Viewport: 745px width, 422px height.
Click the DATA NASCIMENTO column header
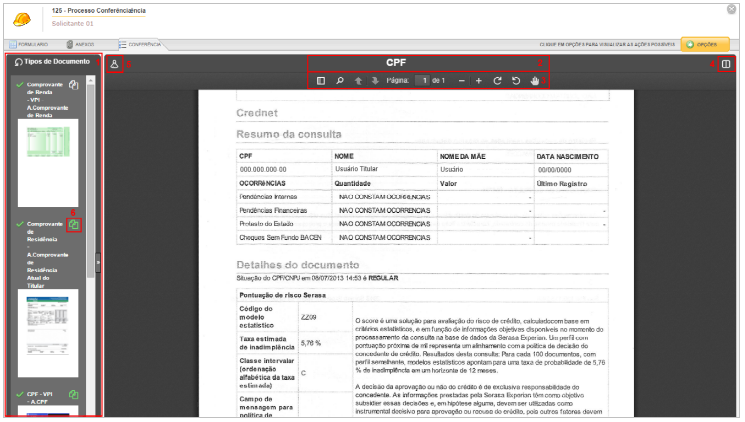click(x=568, y=156)
